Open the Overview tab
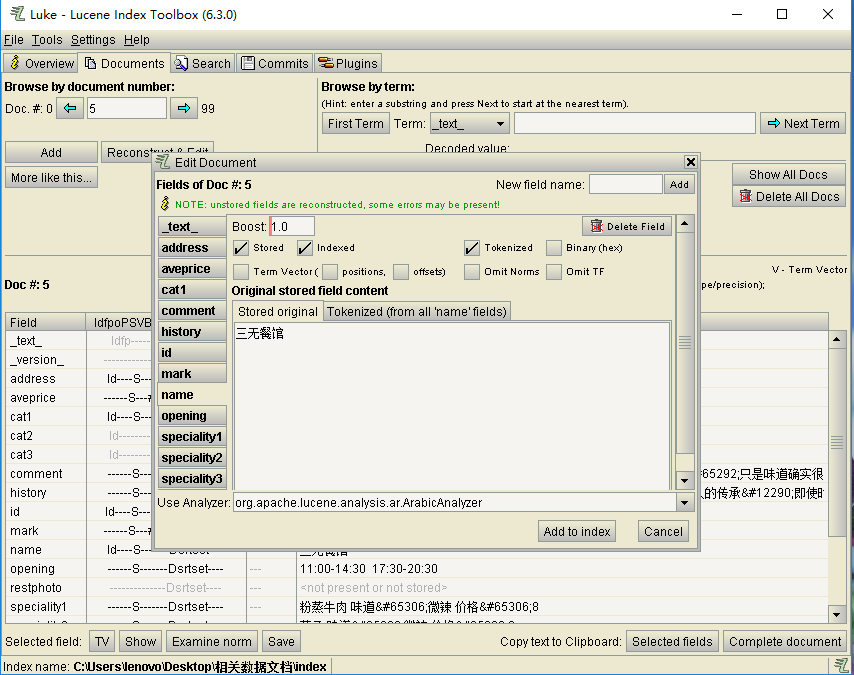 [x=41, y=63]
